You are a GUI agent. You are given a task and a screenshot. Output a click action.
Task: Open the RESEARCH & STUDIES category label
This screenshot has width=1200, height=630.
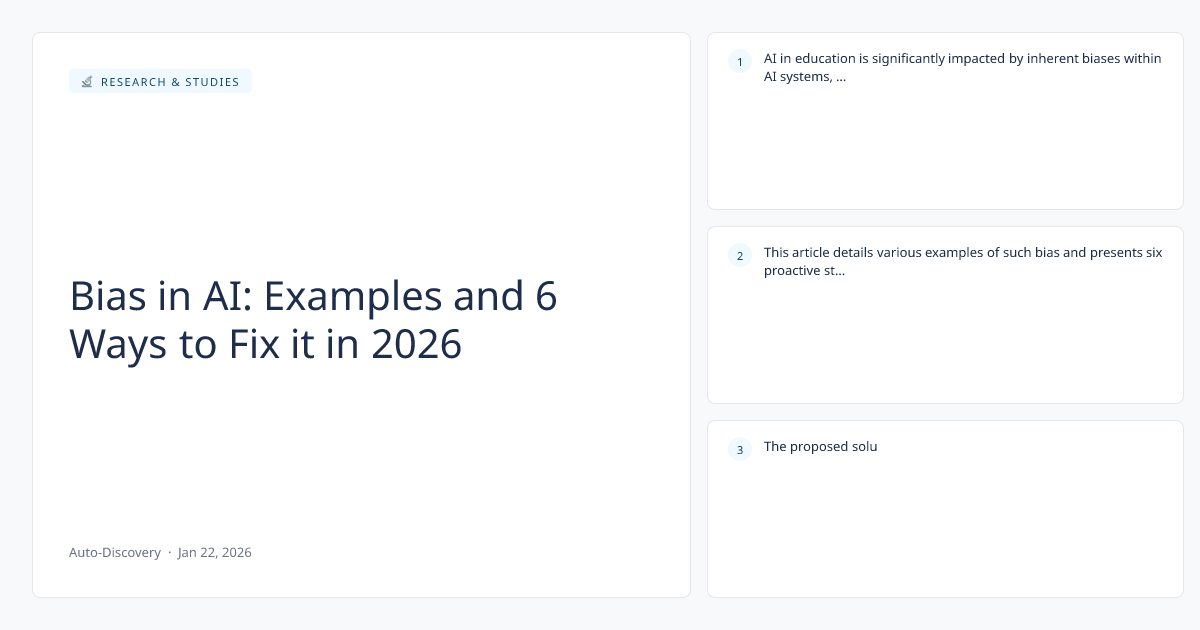170,82
